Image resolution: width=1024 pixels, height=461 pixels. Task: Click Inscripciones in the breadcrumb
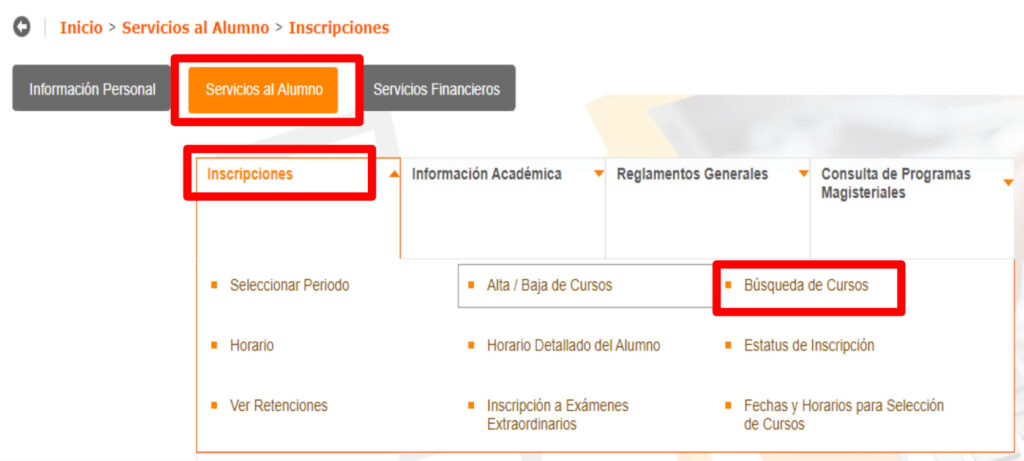pos(339,28)
